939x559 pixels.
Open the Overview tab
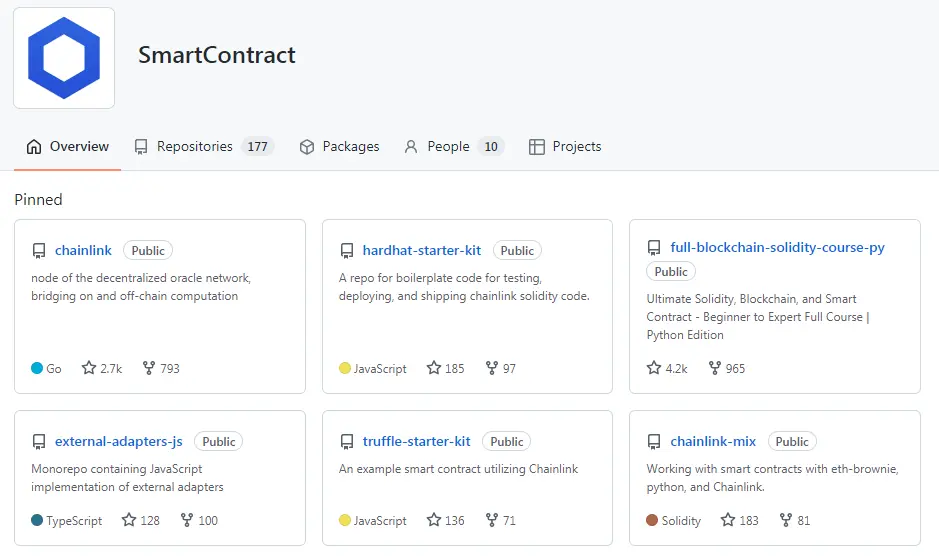(68, 147)
